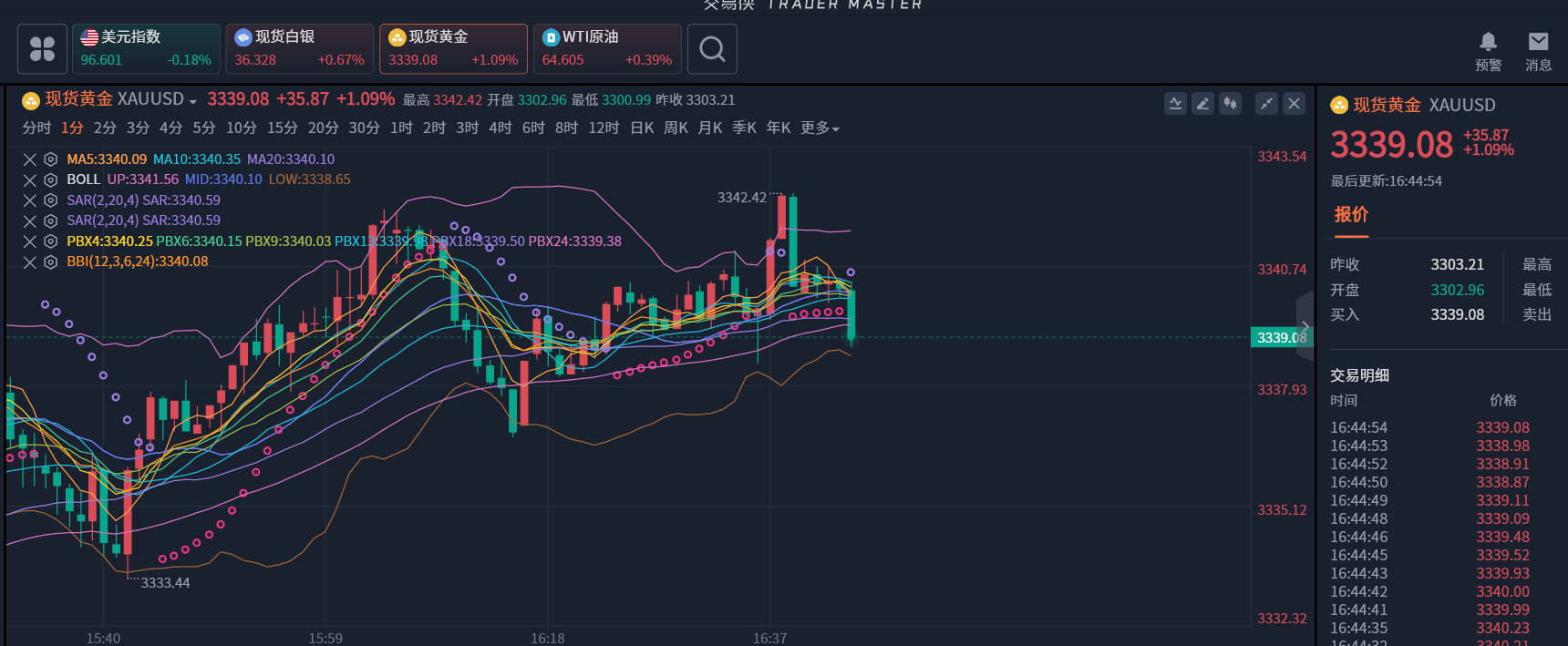
Task: Switch chart to 分时 view
Action: (x=36, y=128)
